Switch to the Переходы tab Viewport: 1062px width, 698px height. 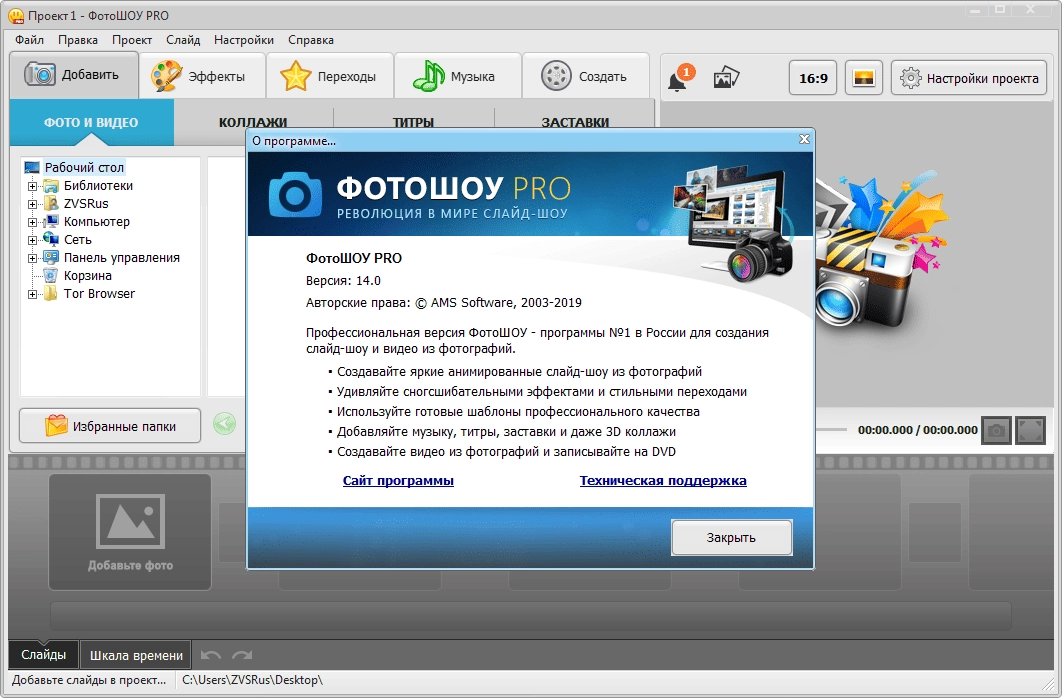[x=329, y=77]
